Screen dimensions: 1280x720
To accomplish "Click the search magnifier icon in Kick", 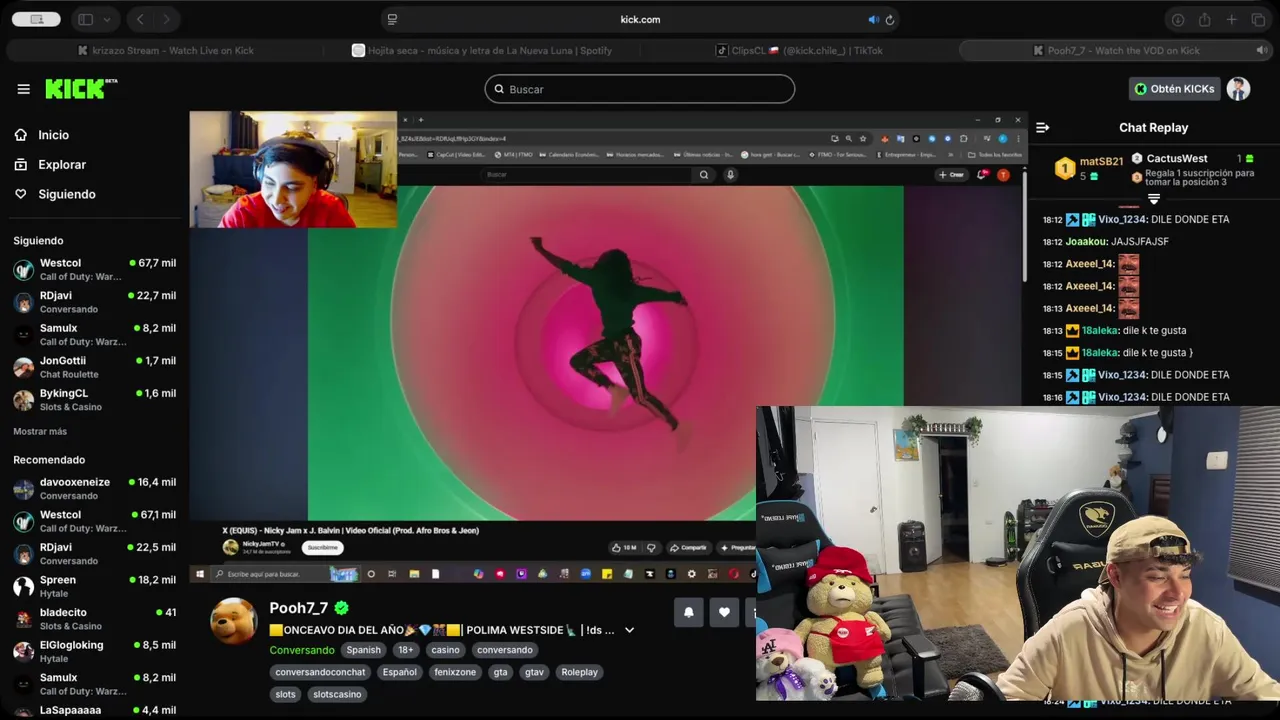I will click(500, 89).
